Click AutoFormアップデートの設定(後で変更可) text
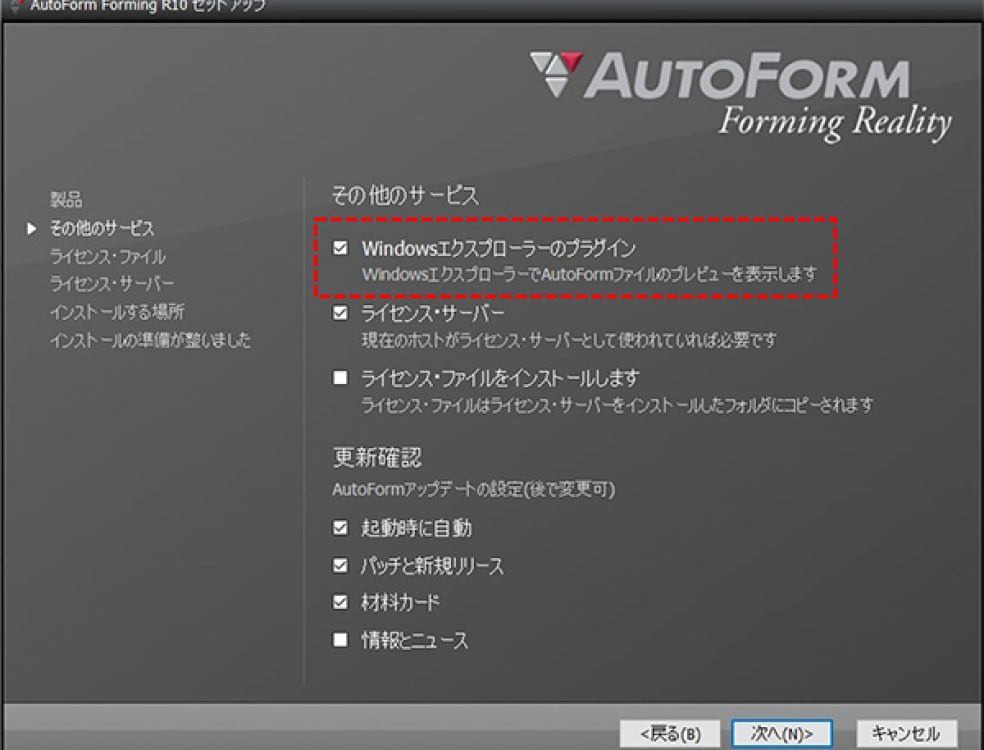 coord(473,489)
